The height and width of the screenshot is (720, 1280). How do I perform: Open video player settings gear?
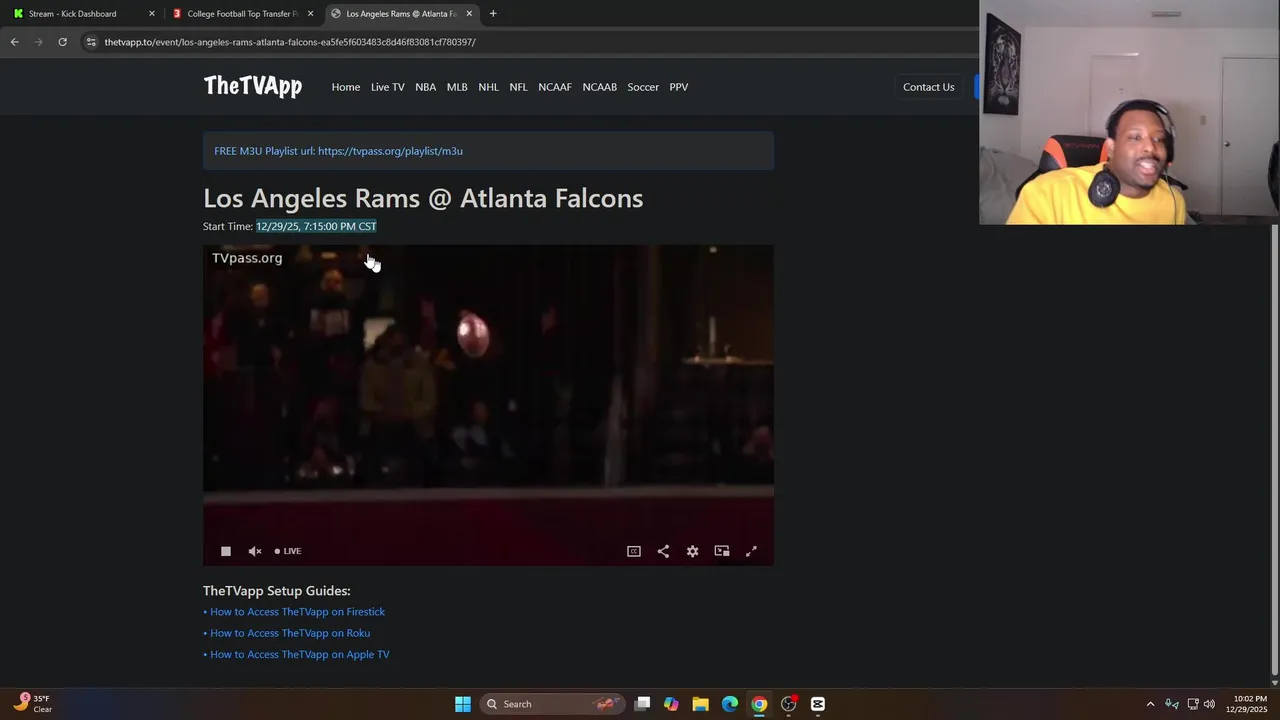click(692, 551)
